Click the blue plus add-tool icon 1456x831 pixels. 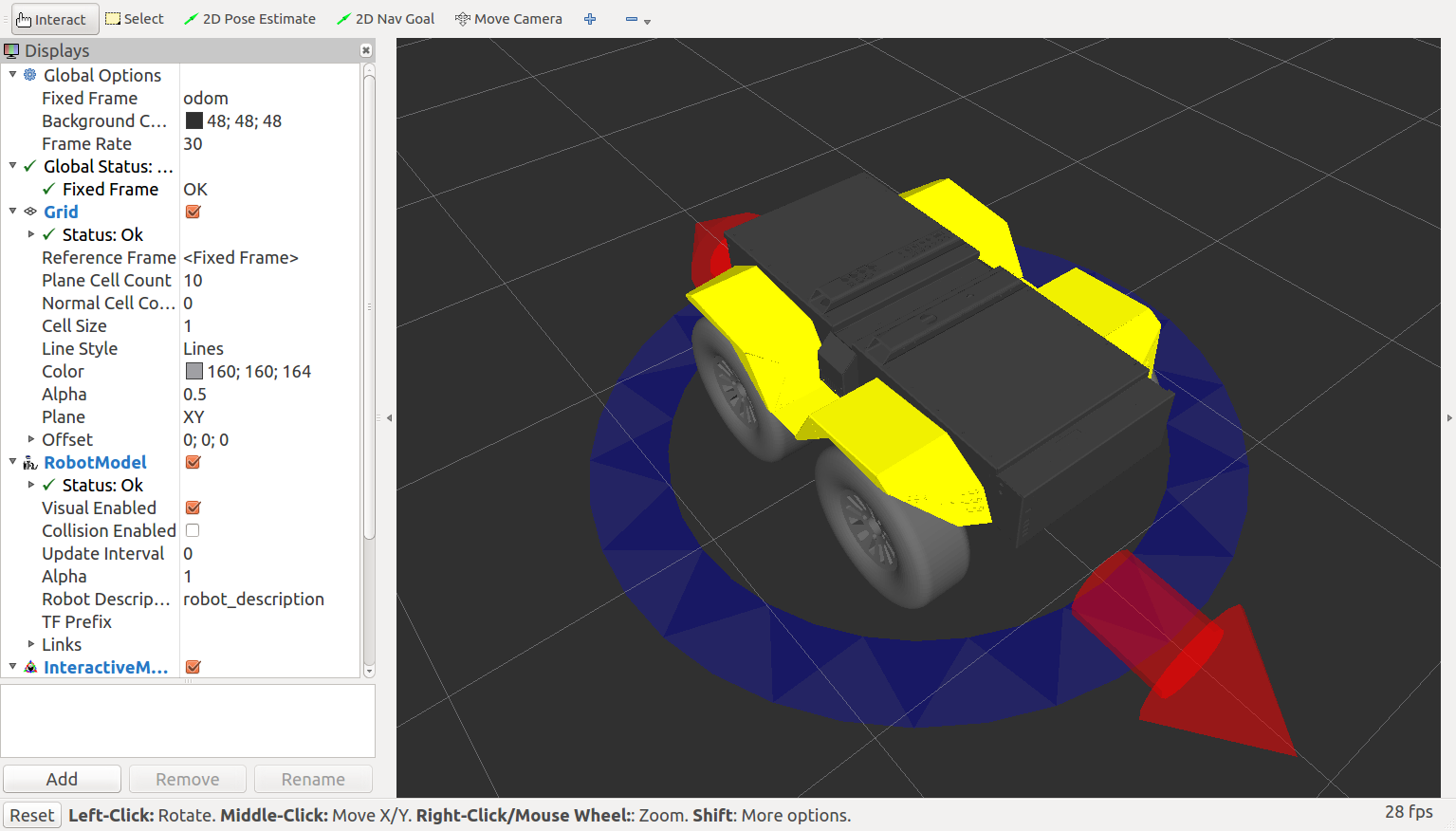point(590,19)
